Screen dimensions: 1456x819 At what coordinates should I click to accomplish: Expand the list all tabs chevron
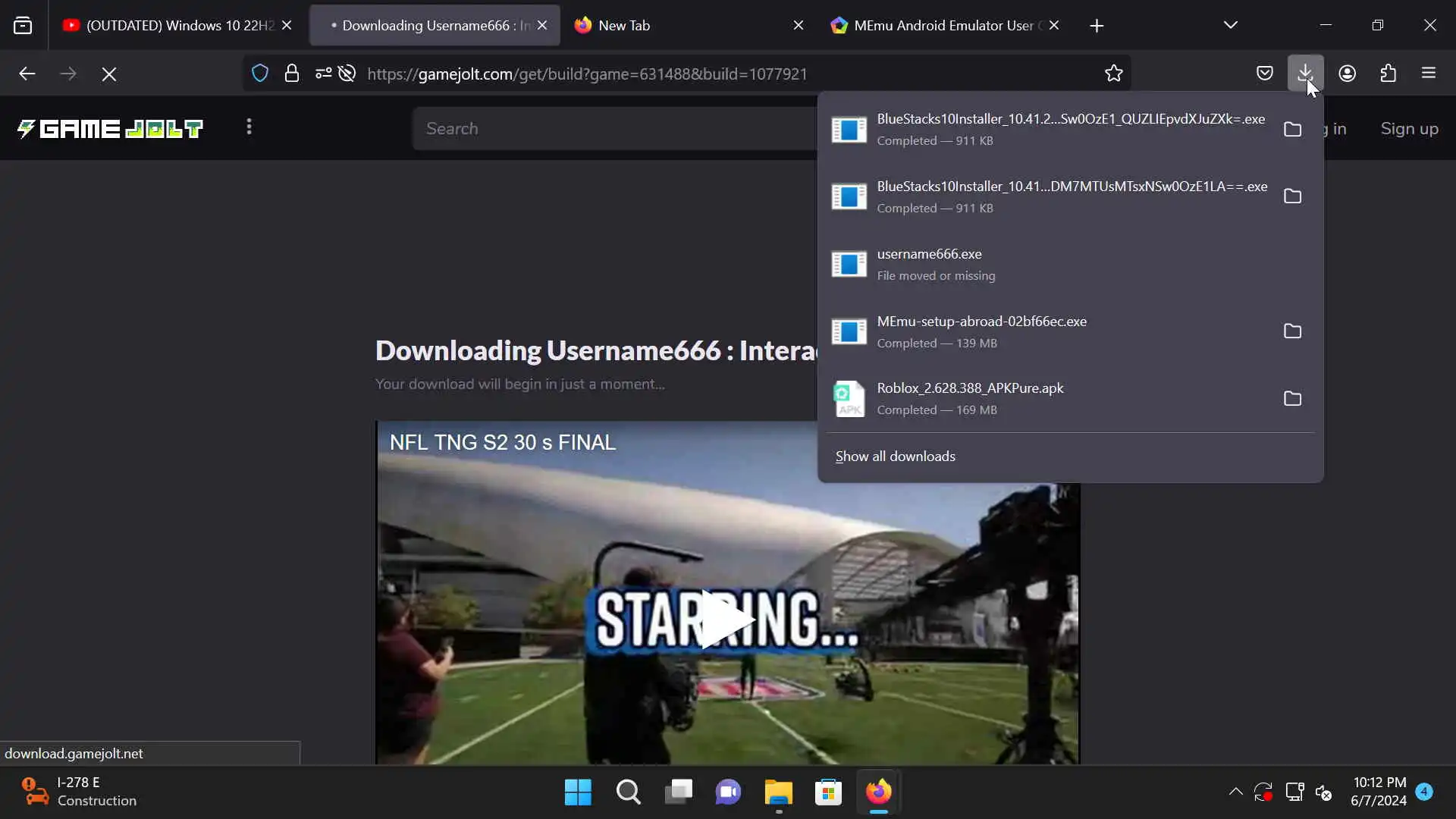pos(1230,25)
